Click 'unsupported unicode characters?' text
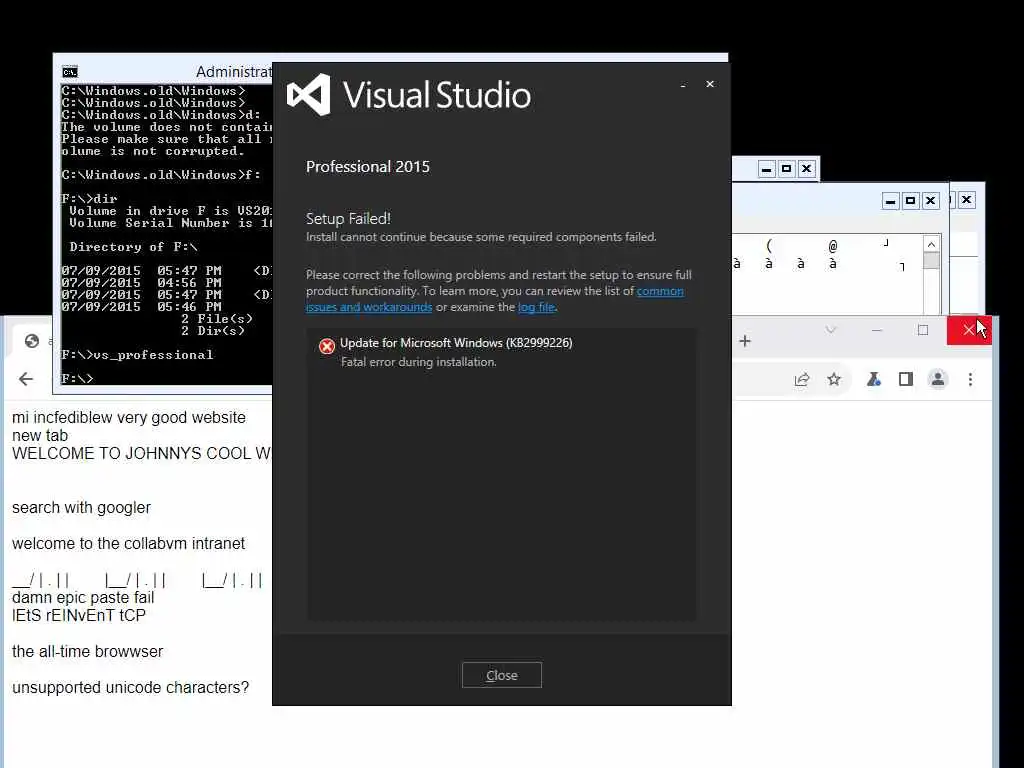This screenshot has width=1024, height=768. (x=131, y=688)
